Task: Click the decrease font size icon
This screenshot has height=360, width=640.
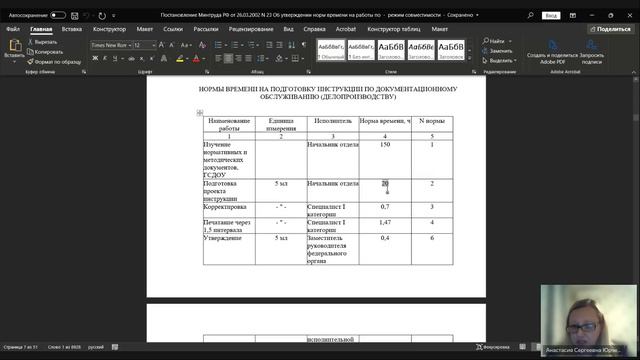Action: tap(171, 45)
